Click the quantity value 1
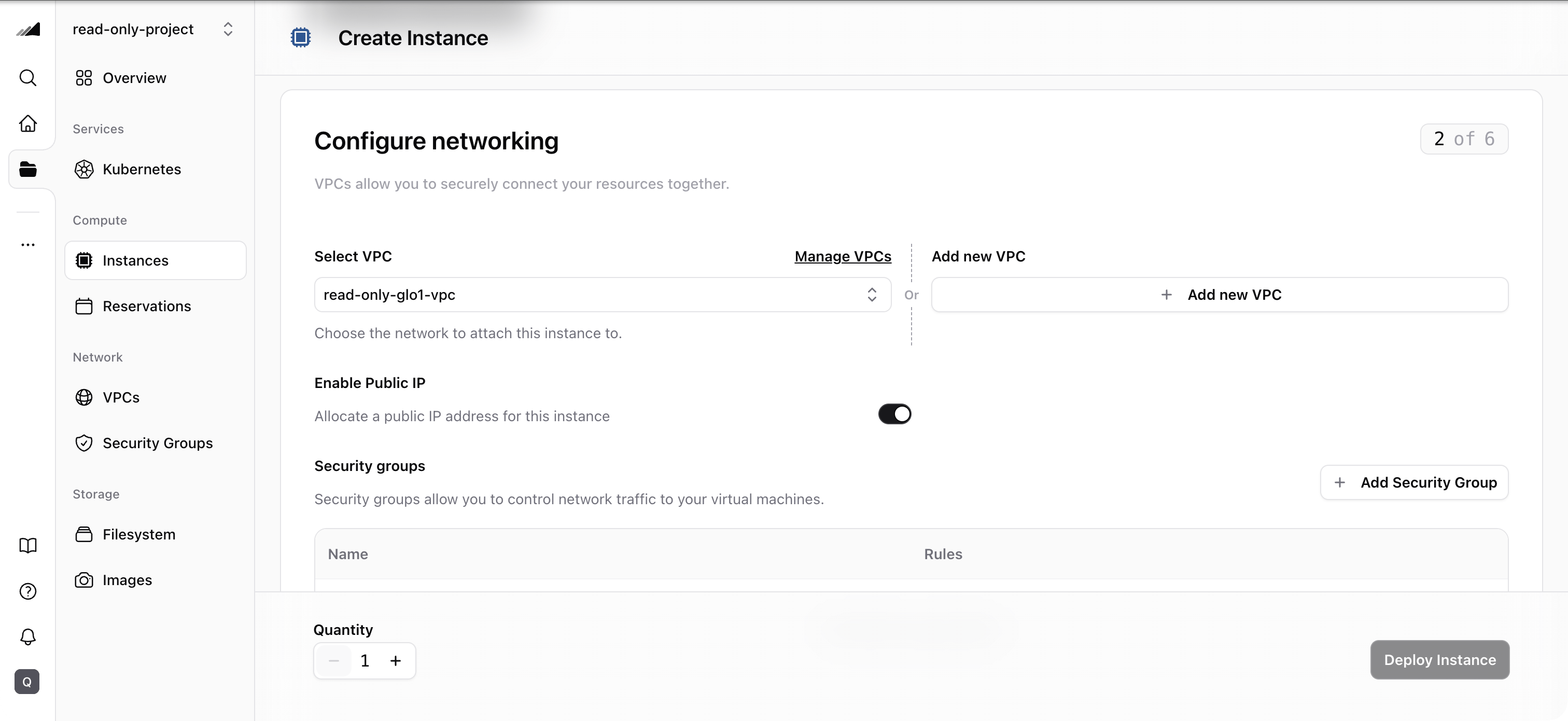The height and width of the screenshot is (721, 1568). coord(365,661)
